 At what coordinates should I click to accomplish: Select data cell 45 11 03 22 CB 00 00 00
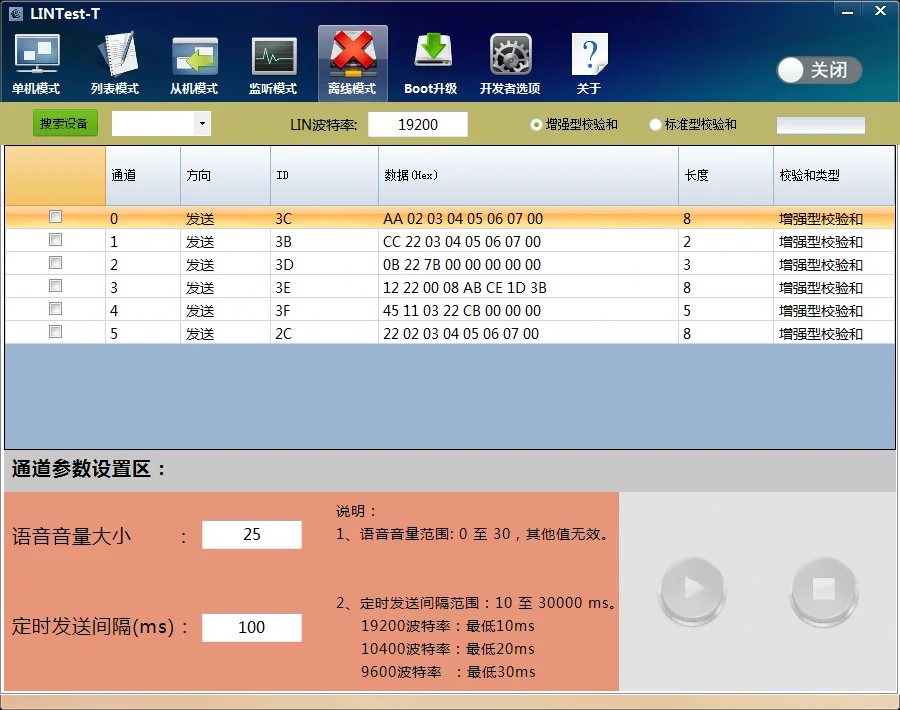tap(528, 311)
